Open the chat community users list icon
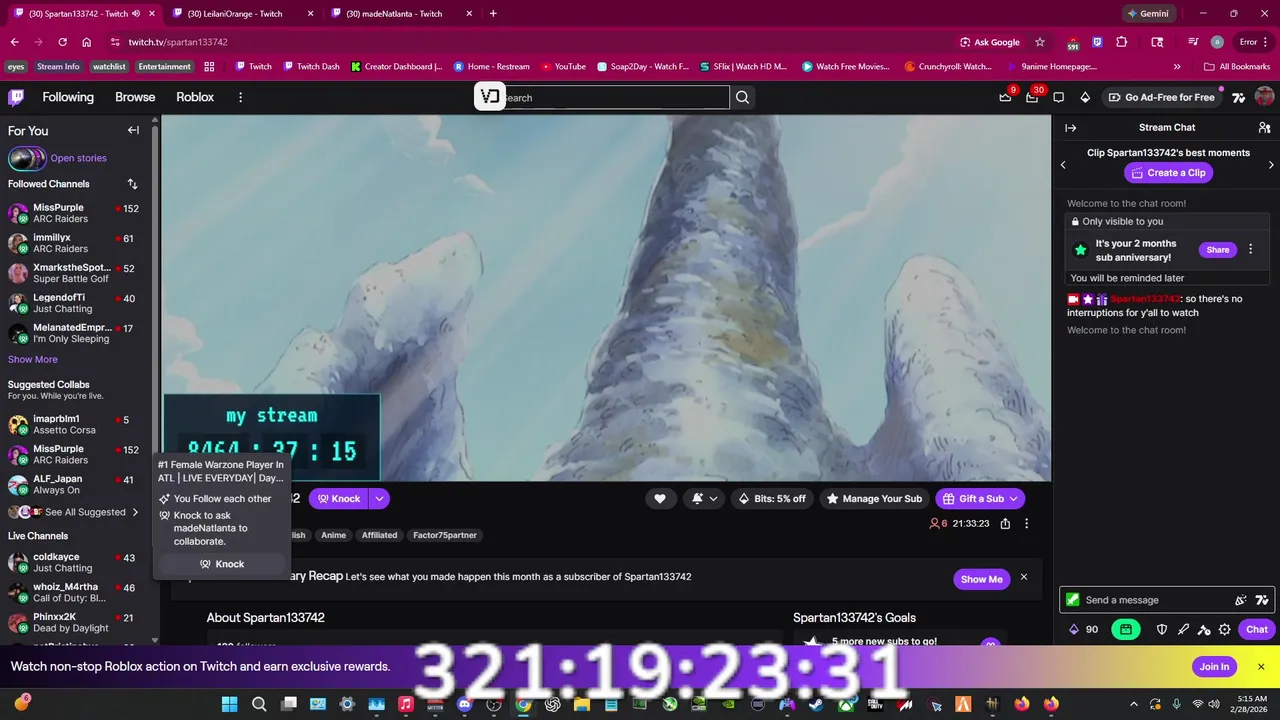Image resolution: width=1280 pixels, height=720 pixels. point(1264,128)
